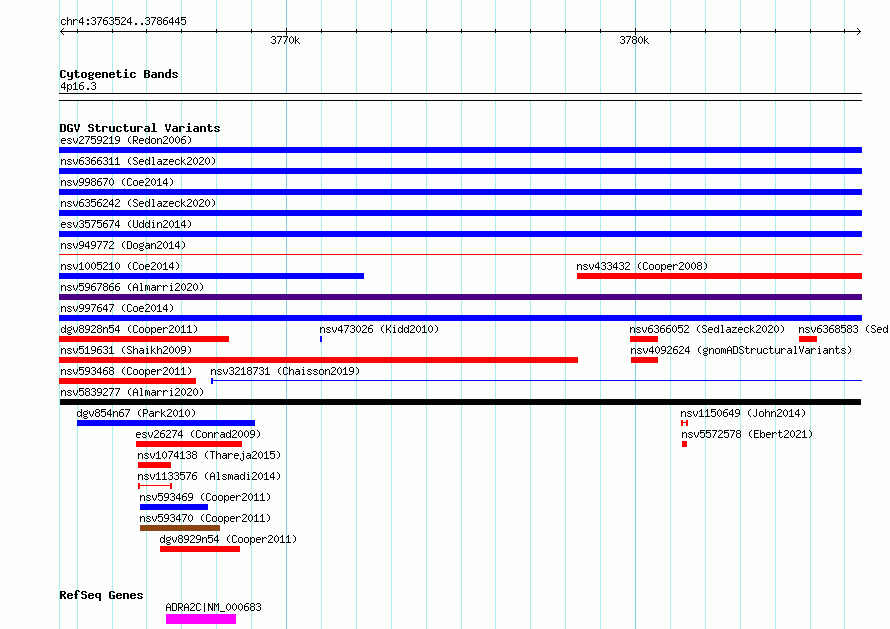Click the 3780k ruler tick label
Viewport: 890px width, 629px height.
pos(634,40)
